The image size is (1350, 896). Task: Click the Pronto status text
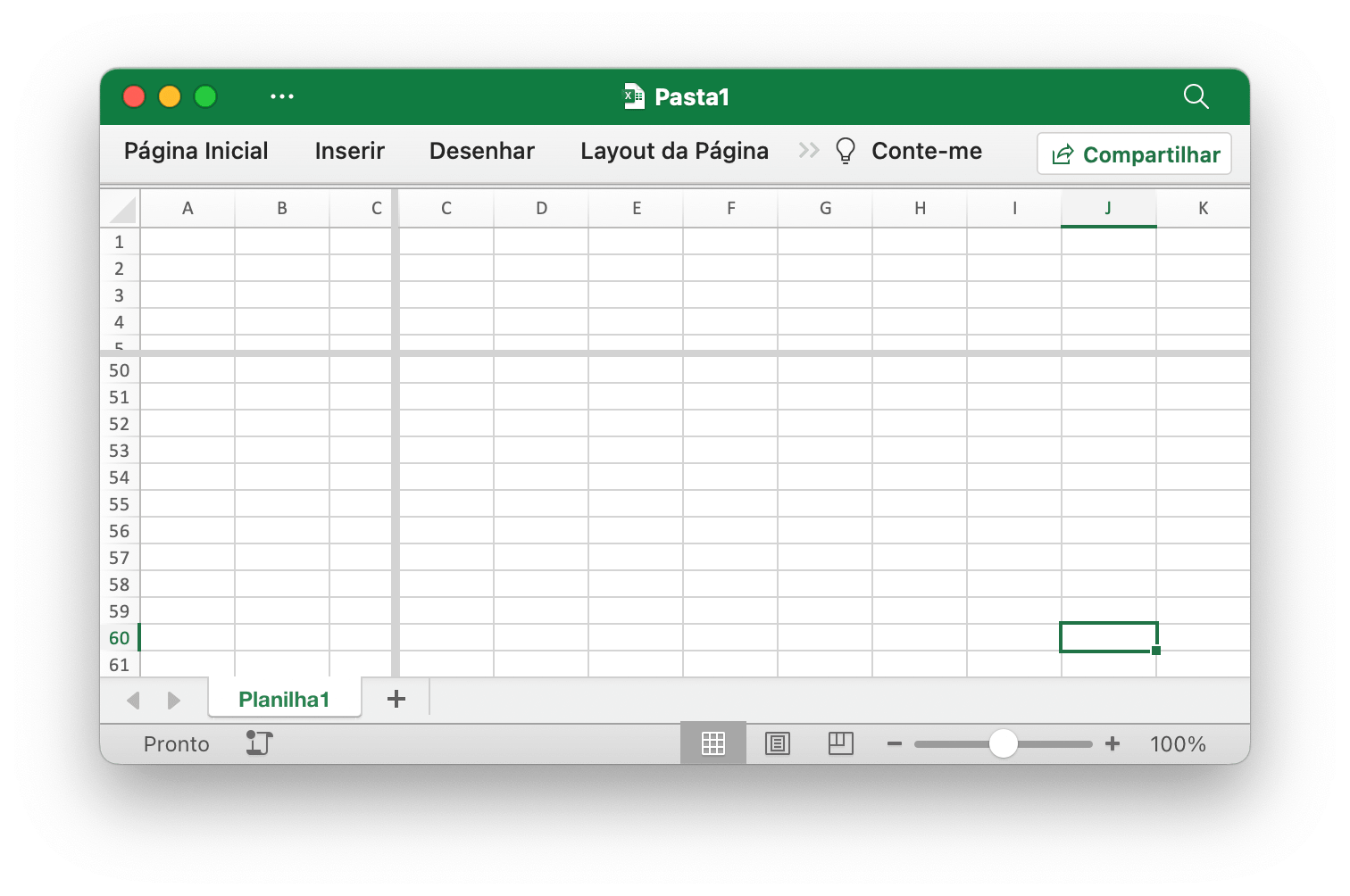click(177, 743)
